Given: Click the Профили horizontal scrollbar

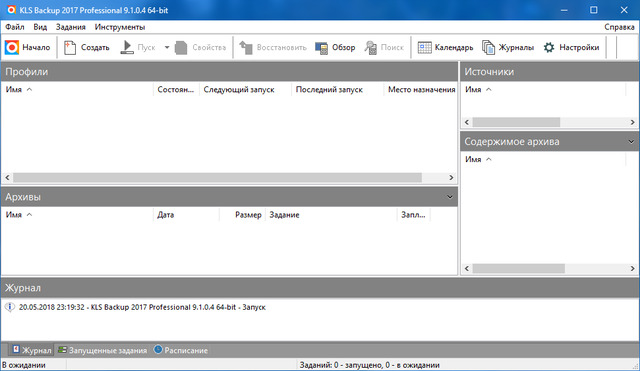Looking at the screenshot, I should click(217, 178).
